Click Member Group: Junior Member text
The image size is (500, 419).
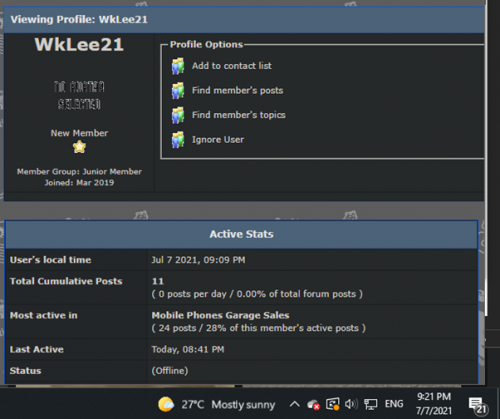pyautogui.click(x=79, y=172)
